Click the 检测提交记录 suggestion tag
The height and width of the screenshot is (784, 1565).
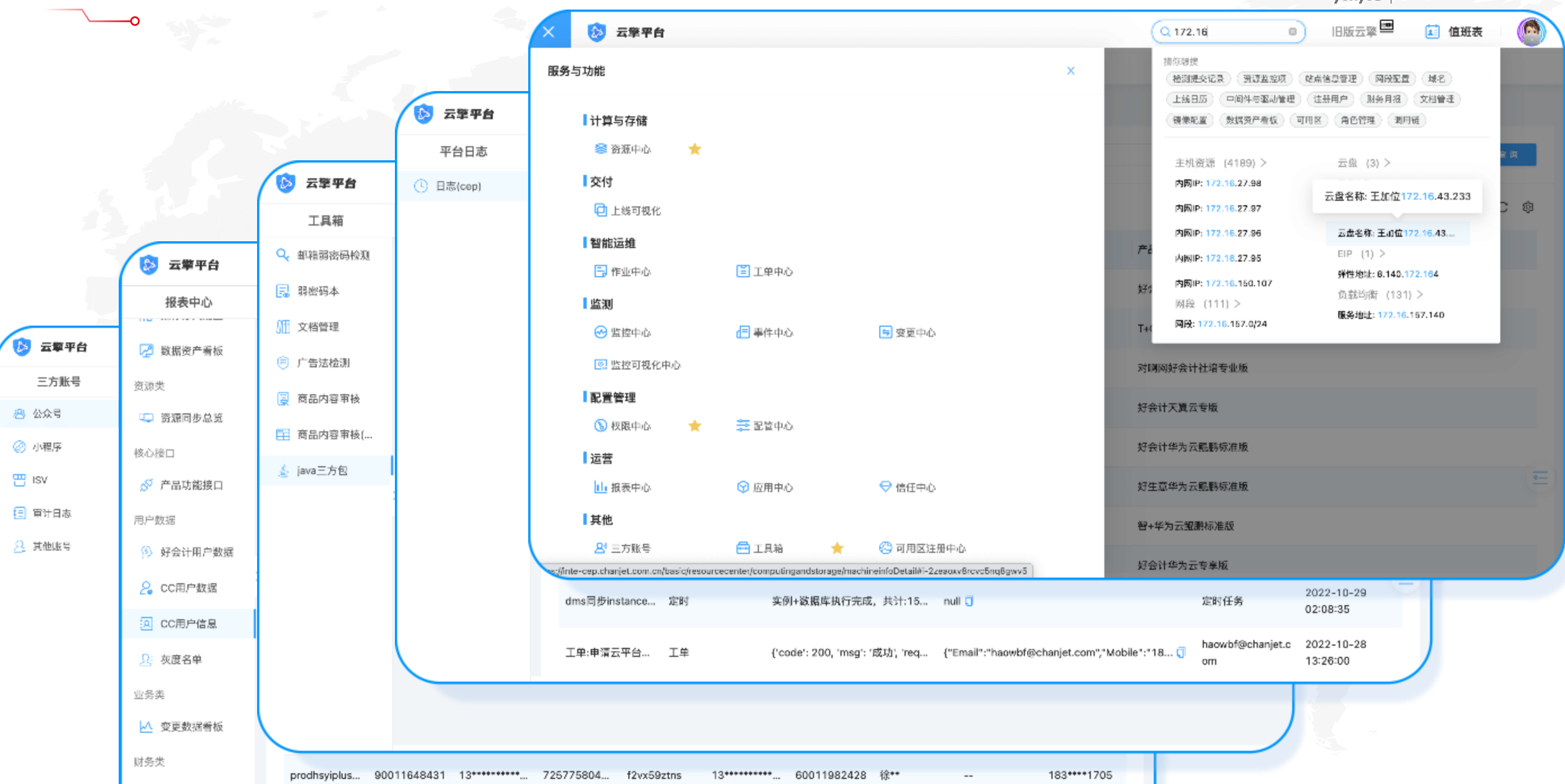(1198, 78)
